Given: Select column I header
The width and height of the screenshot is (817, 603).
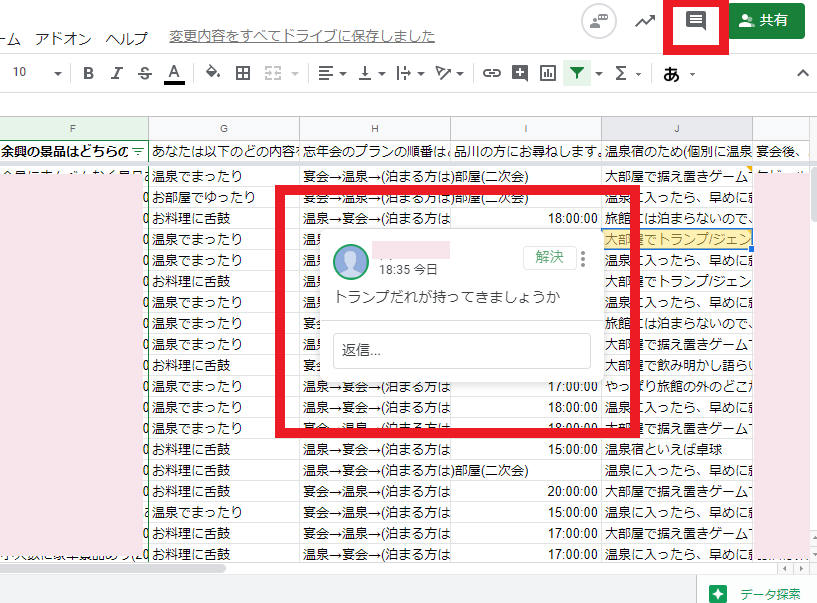Looking at the screenshot, I should (x=526, y=128).
